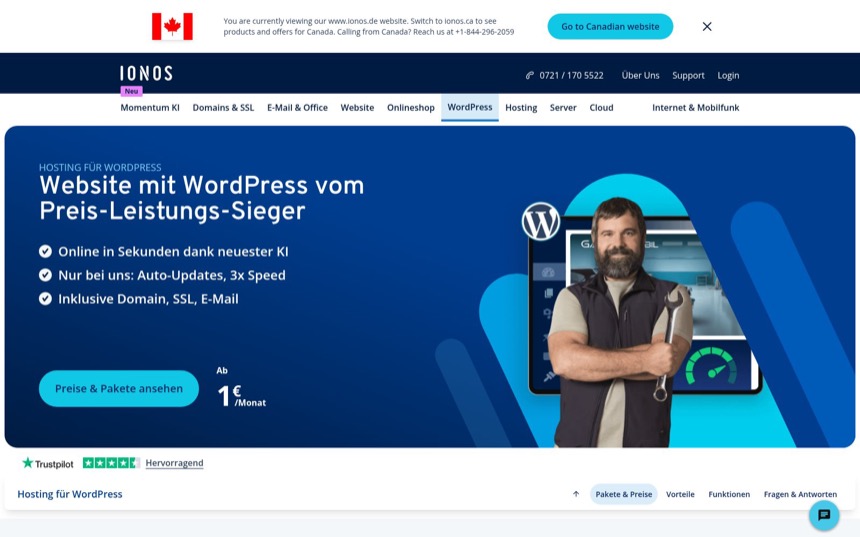Click the Neu badge above Momentum KI

click(132, 91)
